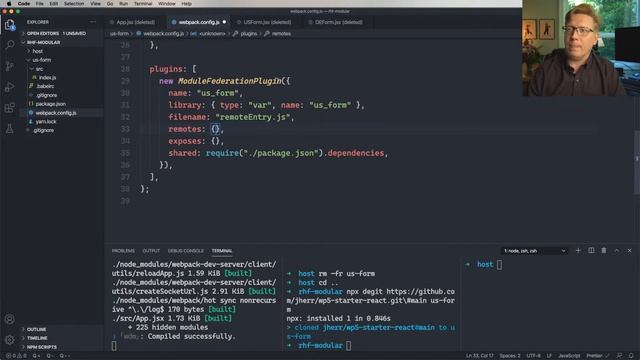
Task: Split the terminal pane
Action: (591, 251)
